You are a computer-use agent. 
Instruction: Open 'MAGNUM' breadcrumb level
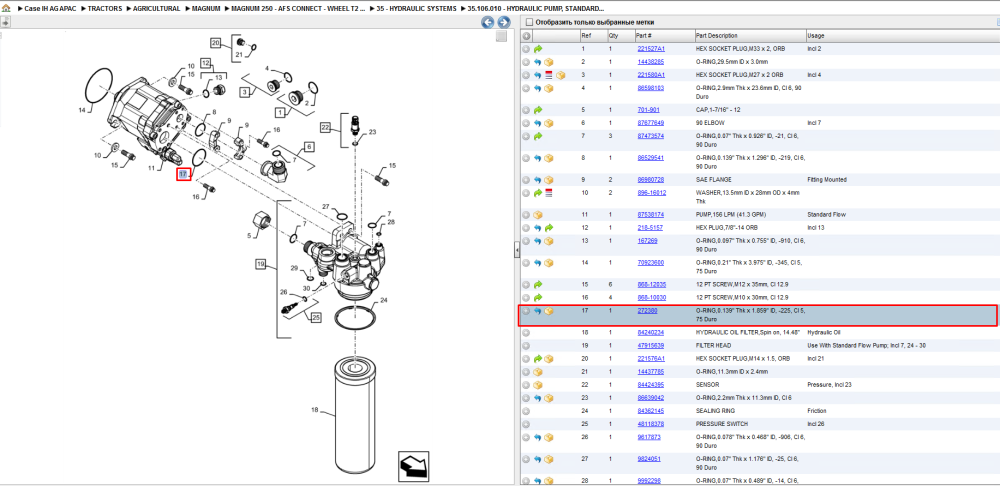click(x=206, y=9)
